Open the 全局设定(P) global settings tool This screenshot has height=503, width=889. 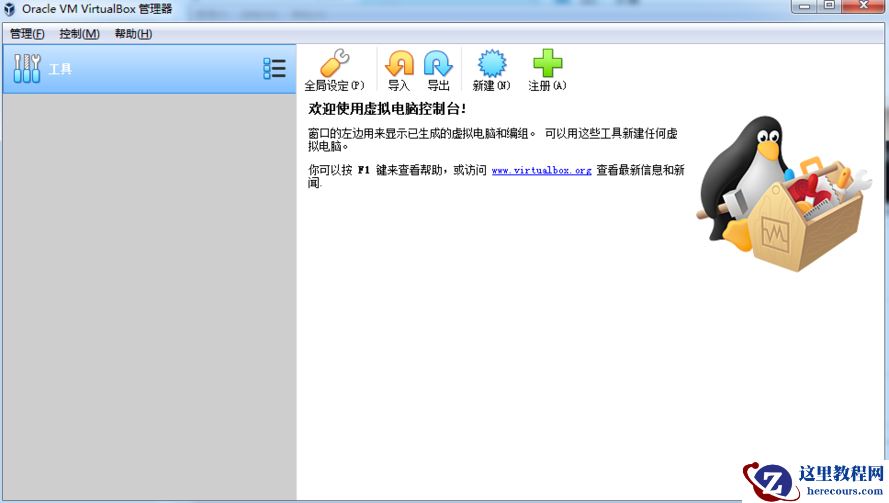click(x=335, y=70)
